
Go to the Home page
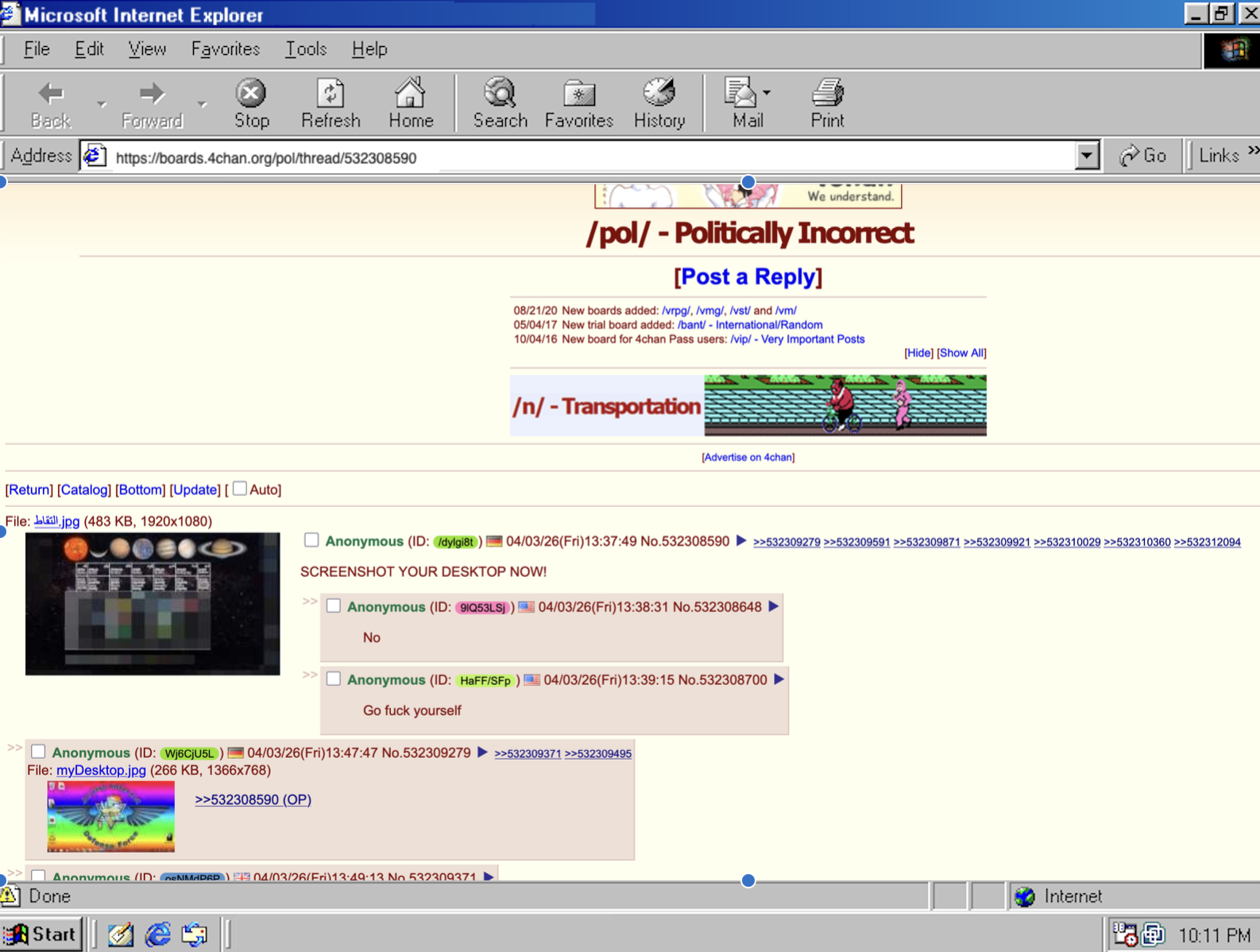pyautogui.click(x=411, y=103)
